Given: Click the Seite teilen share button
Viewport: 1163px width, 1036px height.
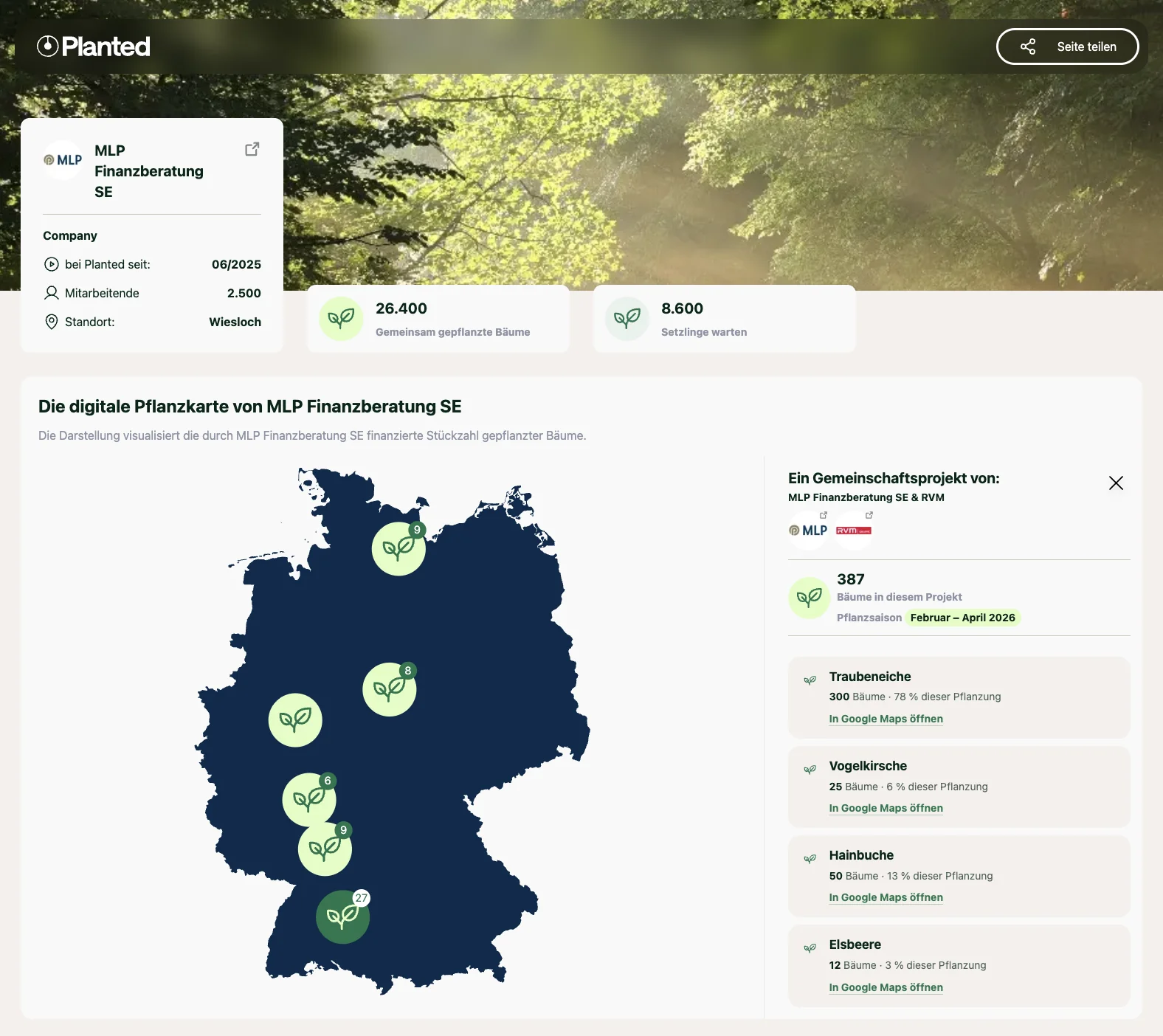Looking at the screenshot, I should point(1067,46).
